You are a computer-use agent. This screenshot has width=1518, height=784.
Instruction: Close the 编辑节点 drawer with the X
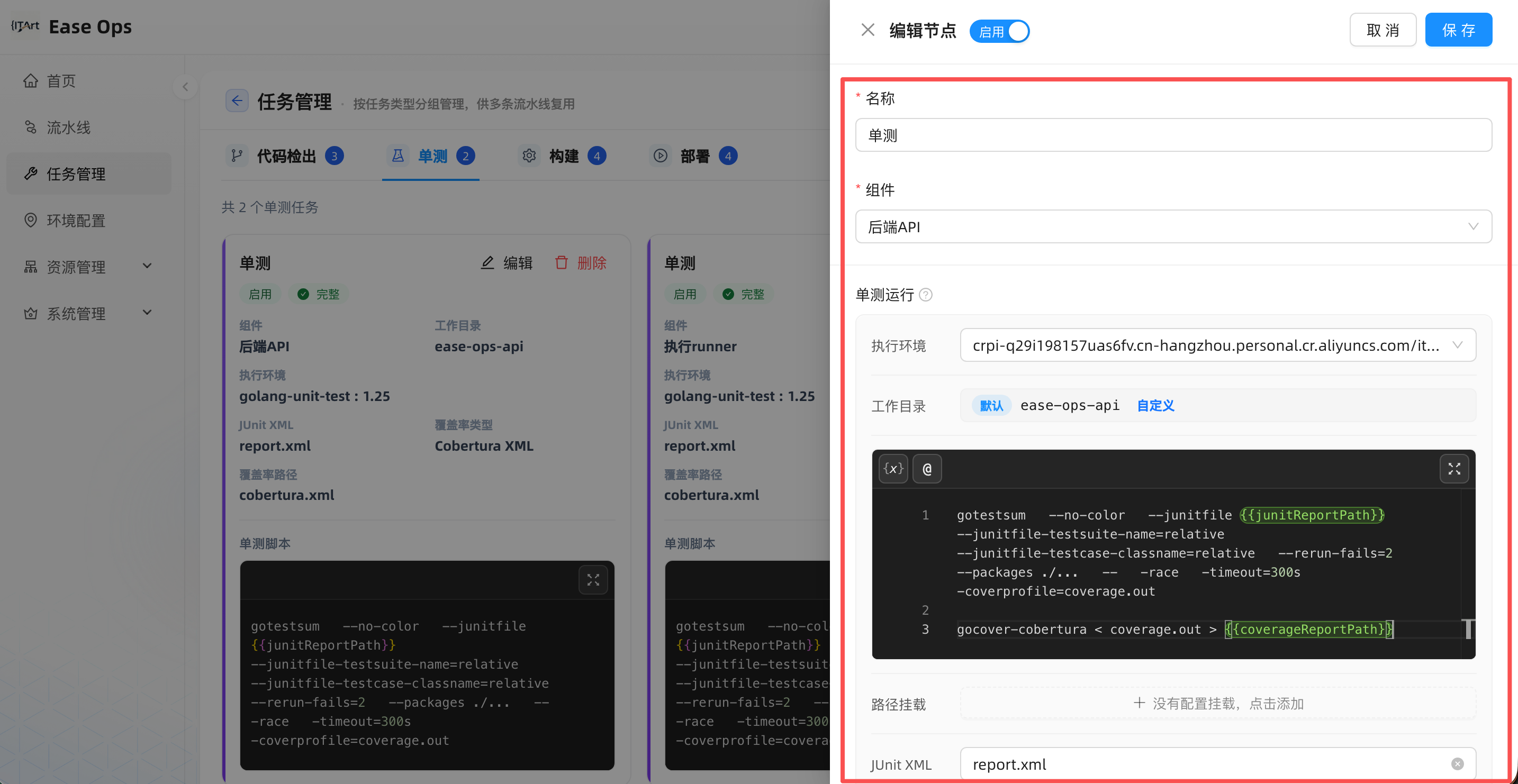[868, 30]
